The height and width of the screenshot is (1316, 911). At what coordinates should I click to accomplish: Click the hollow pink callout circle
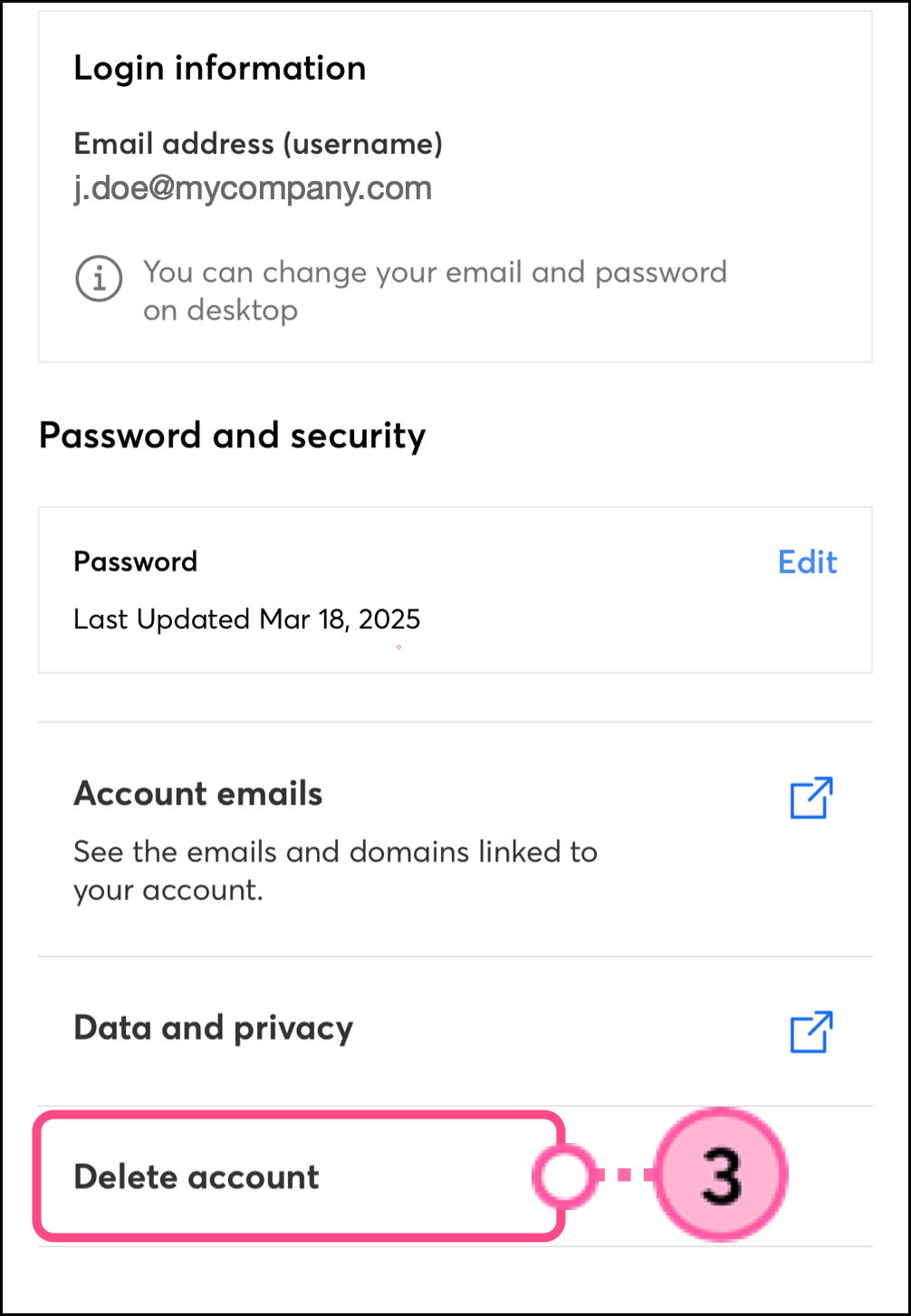click(x=563, y=1176)
